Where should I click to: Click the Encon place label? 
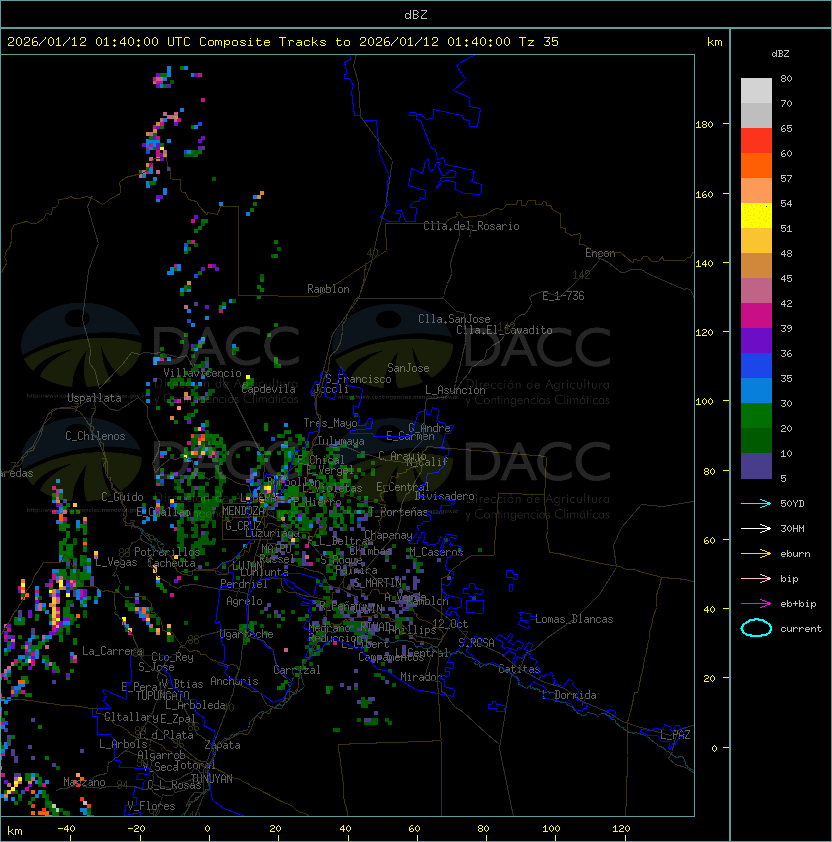click(x=600, y=253)
